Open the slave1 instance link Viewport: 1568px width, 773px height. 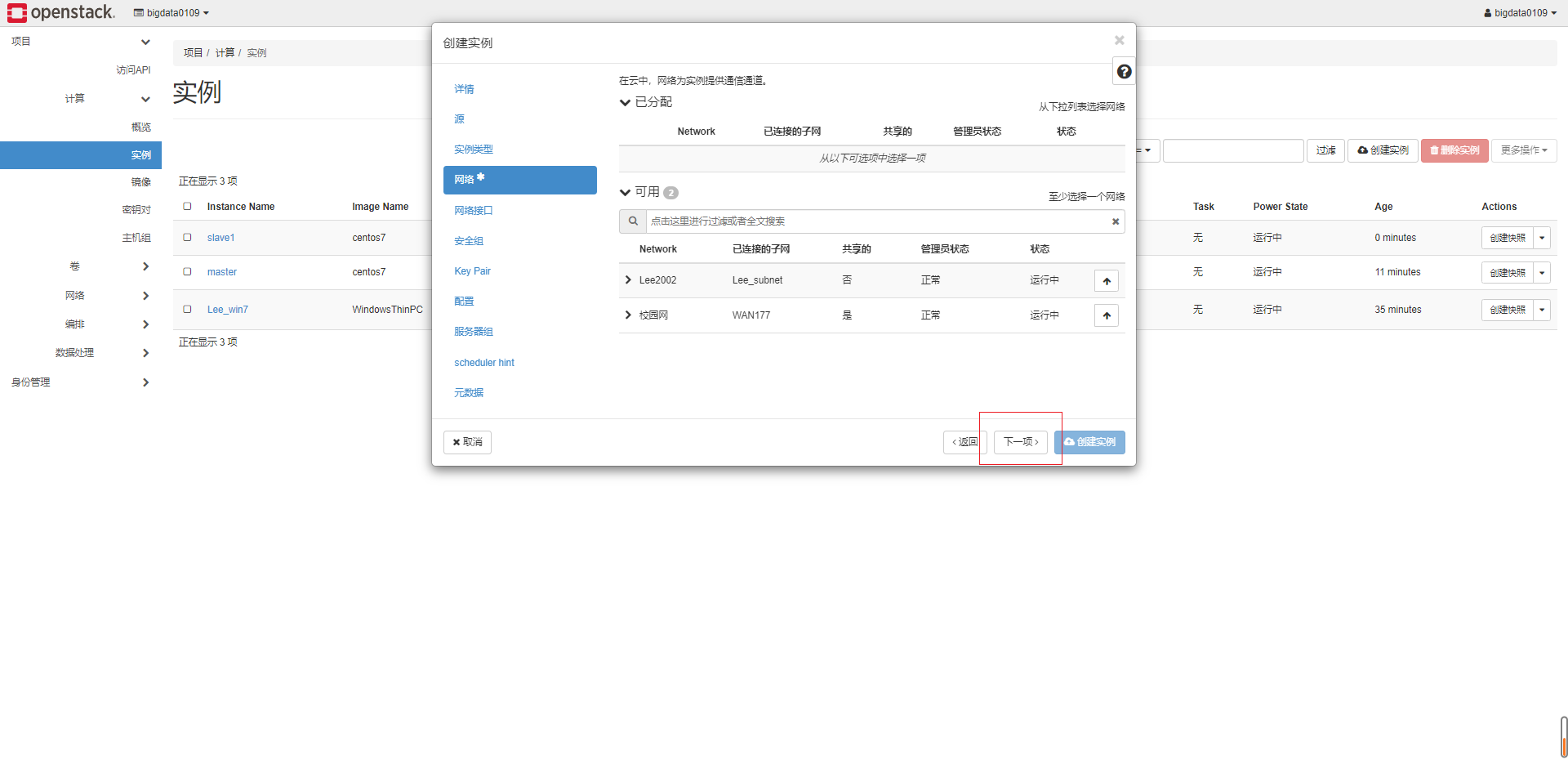(220, 238)
